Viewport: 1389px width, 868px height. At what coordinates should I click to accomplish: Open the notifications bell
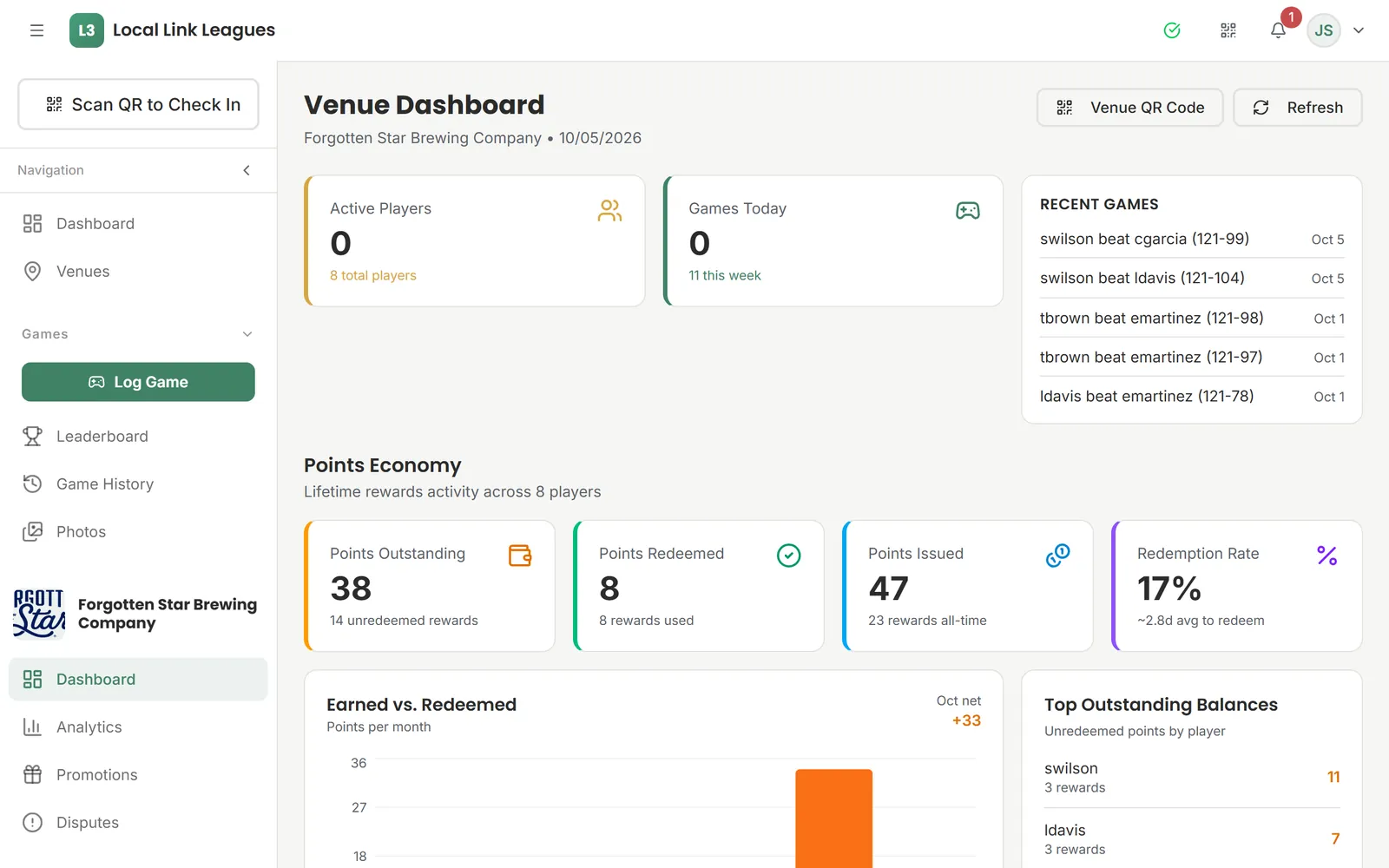pos(1278,30)
